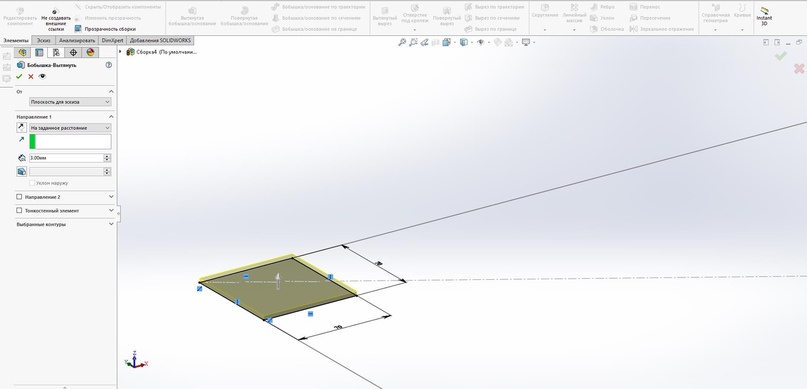This screenshot has height=389, width=807.
Task: Click the disabled draft angle field
Action: pos(66,172)
